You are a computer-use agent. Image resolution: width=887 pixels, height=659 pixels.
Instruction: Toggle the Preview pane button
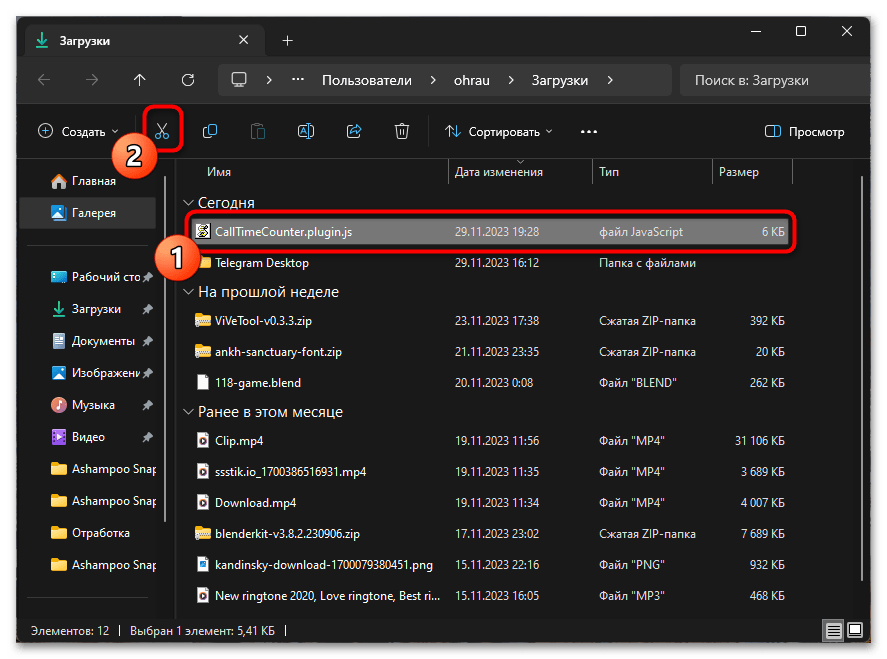click(x=804, y=131)
